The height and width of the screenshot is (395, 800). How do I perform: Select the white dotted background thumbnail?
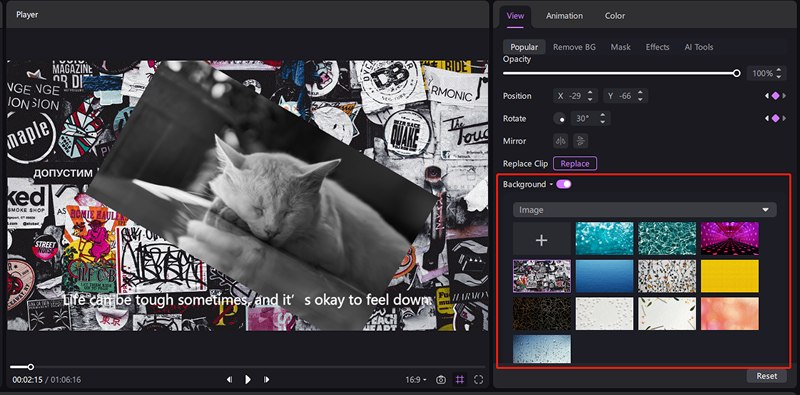click(605, 314)
